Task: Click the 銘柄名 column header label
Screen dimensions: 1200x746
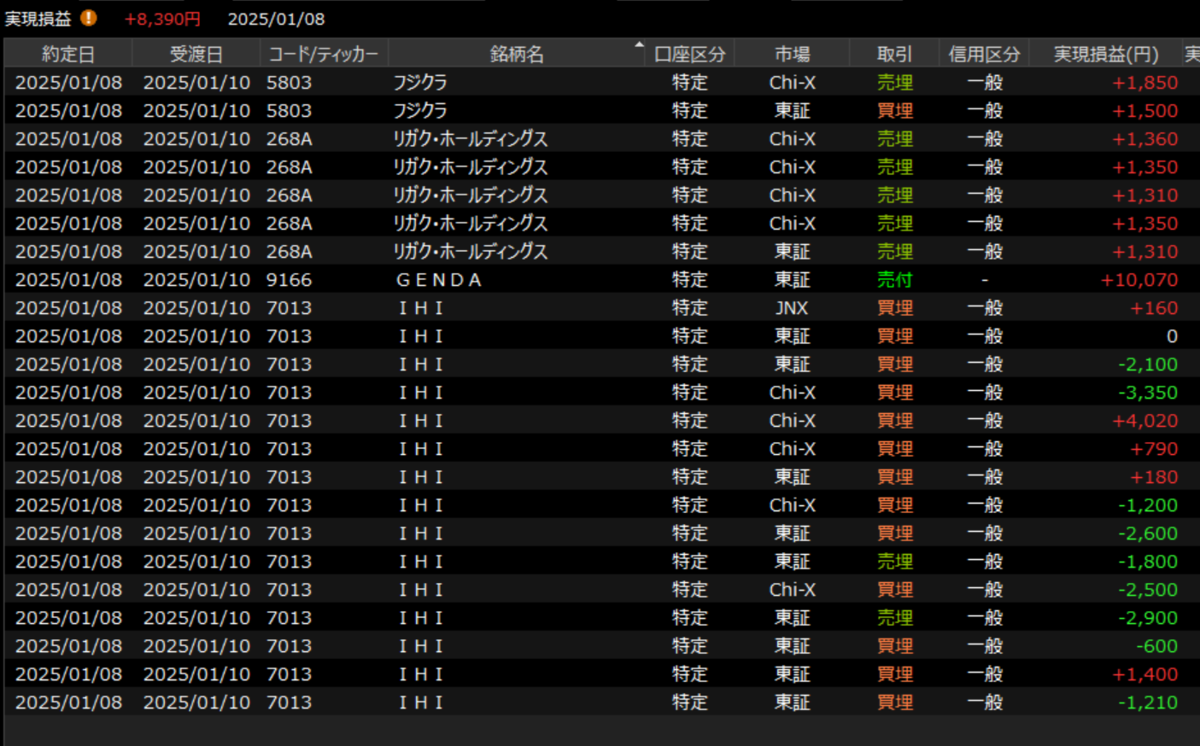Action: [517, 54]
